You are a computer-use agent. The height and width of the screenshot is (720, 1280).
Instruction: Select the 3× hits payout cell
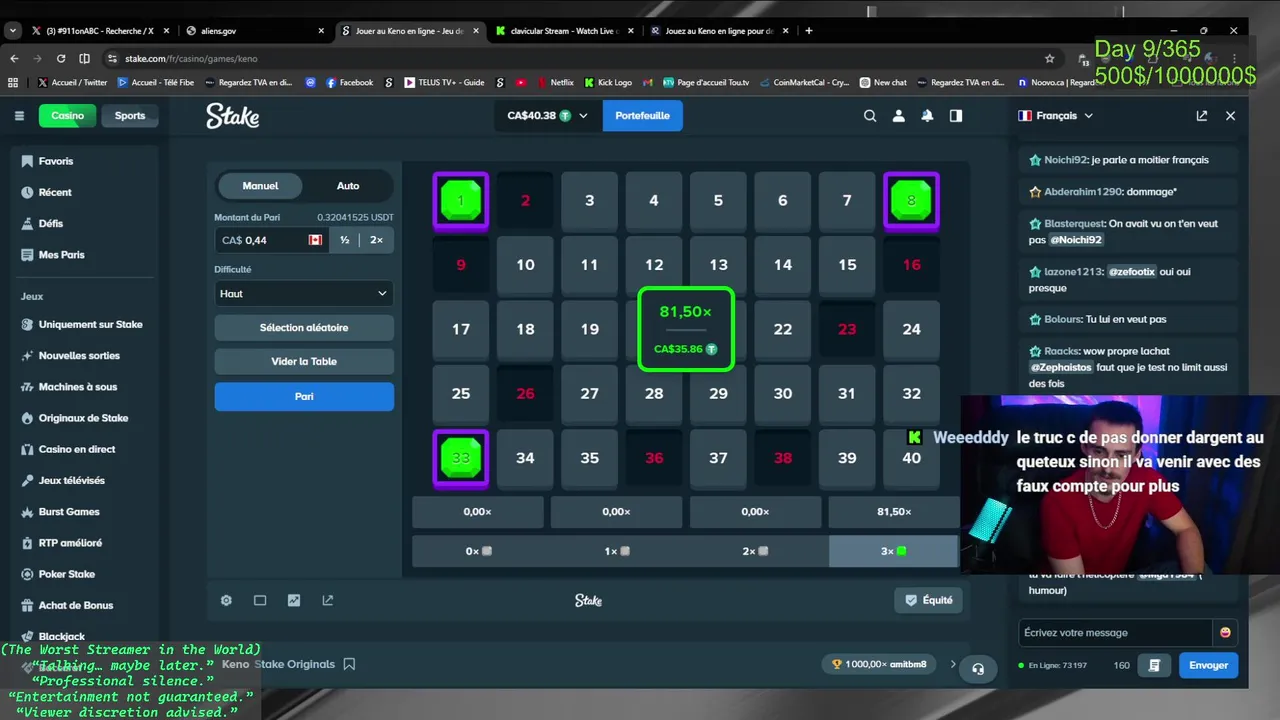pos(894,551)
